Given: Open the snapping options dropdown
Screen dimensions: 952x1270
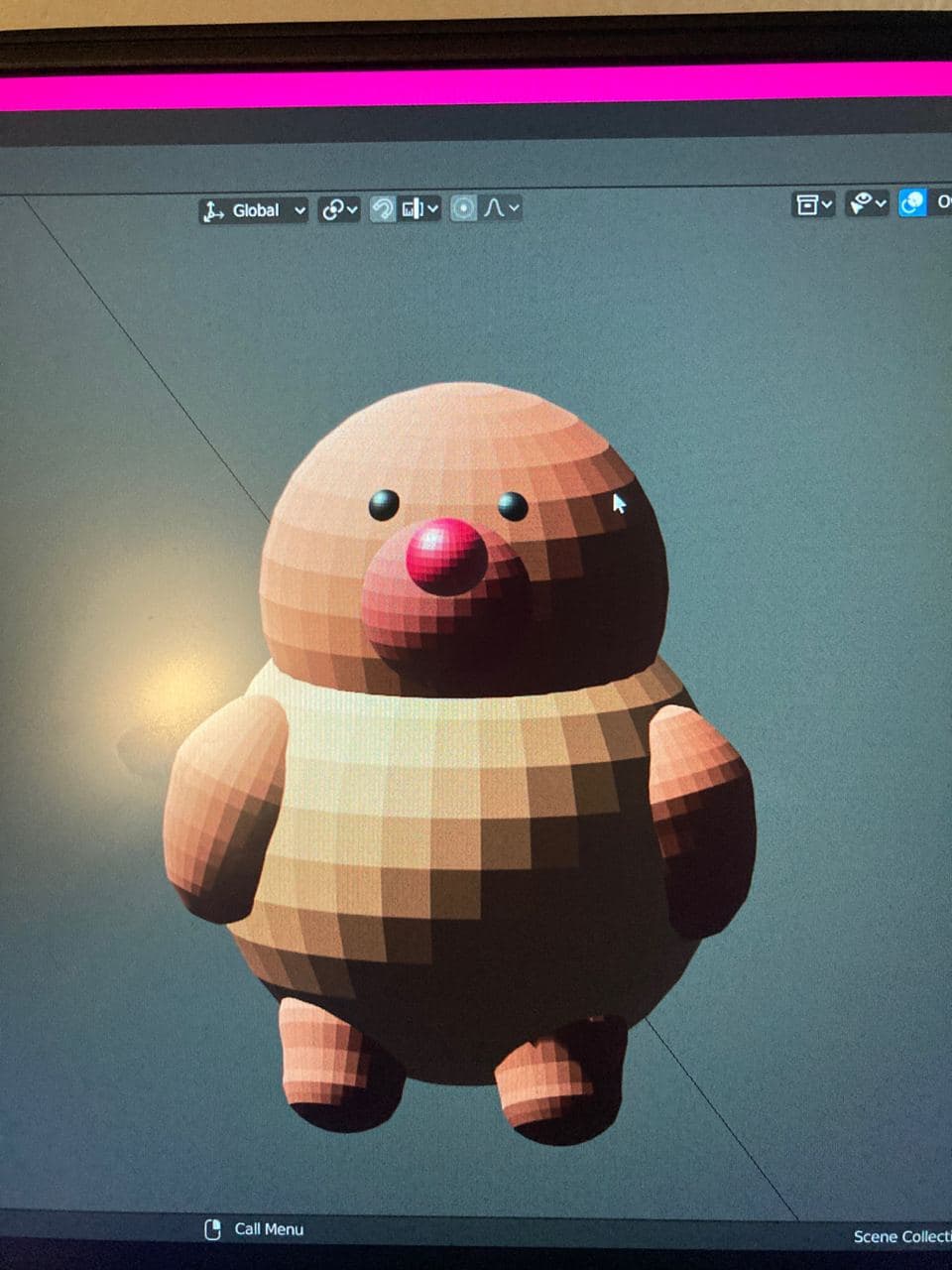Looking at the screenshot, I should pyautogui.click(x=419, y=208).
